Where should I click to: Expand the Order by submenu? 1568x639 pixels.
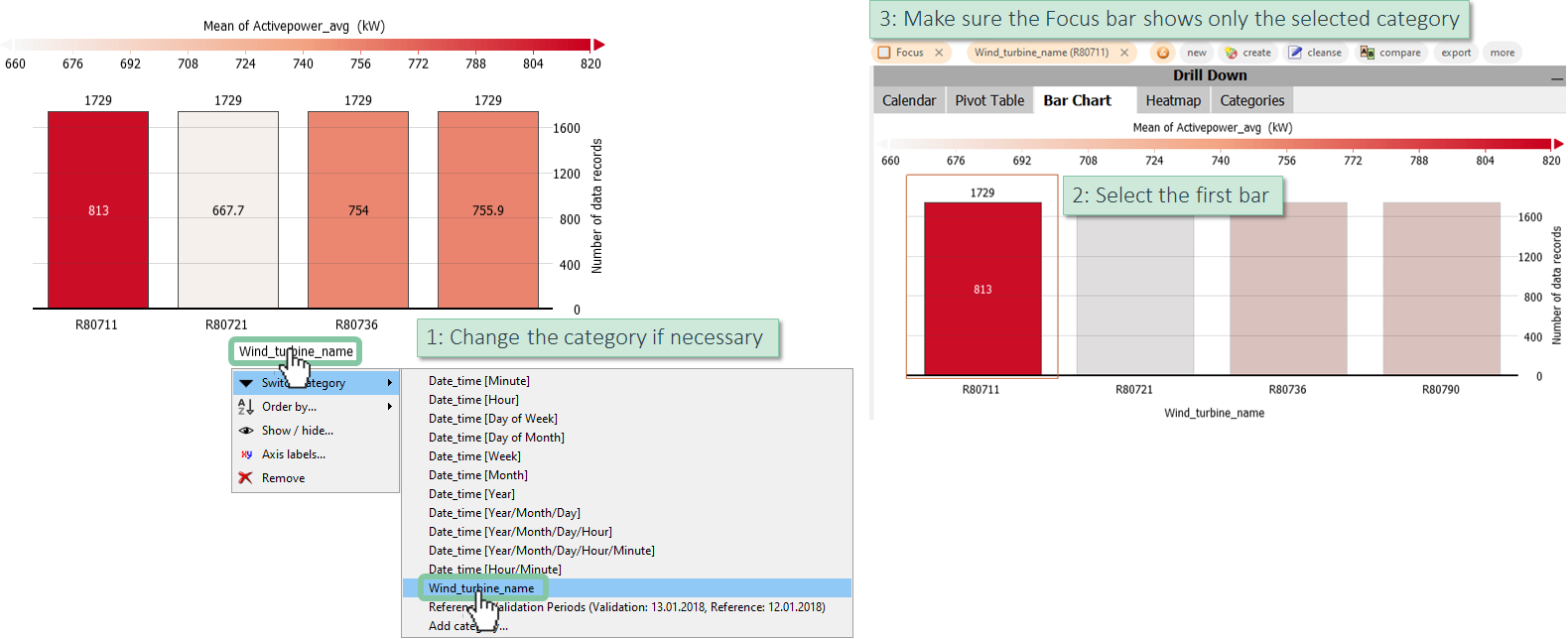tap(316, 407)
